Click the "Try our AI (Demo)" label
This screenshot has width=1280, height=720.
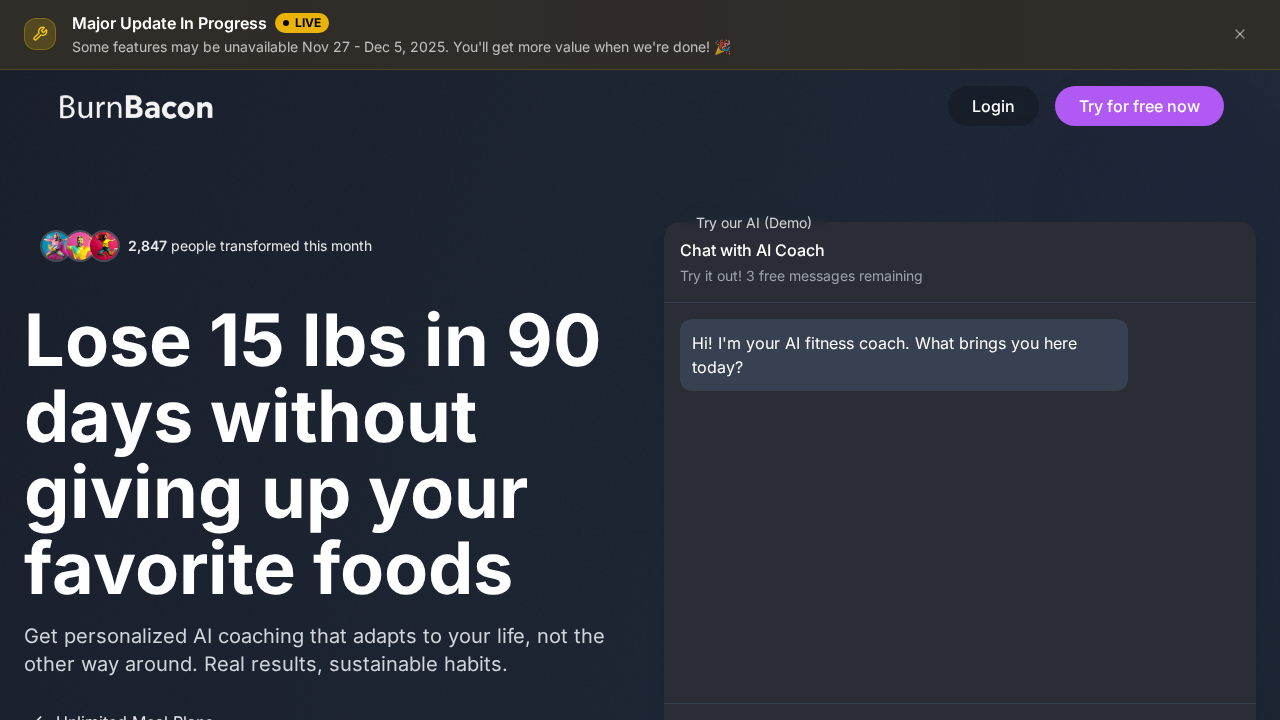click(754, 223)
